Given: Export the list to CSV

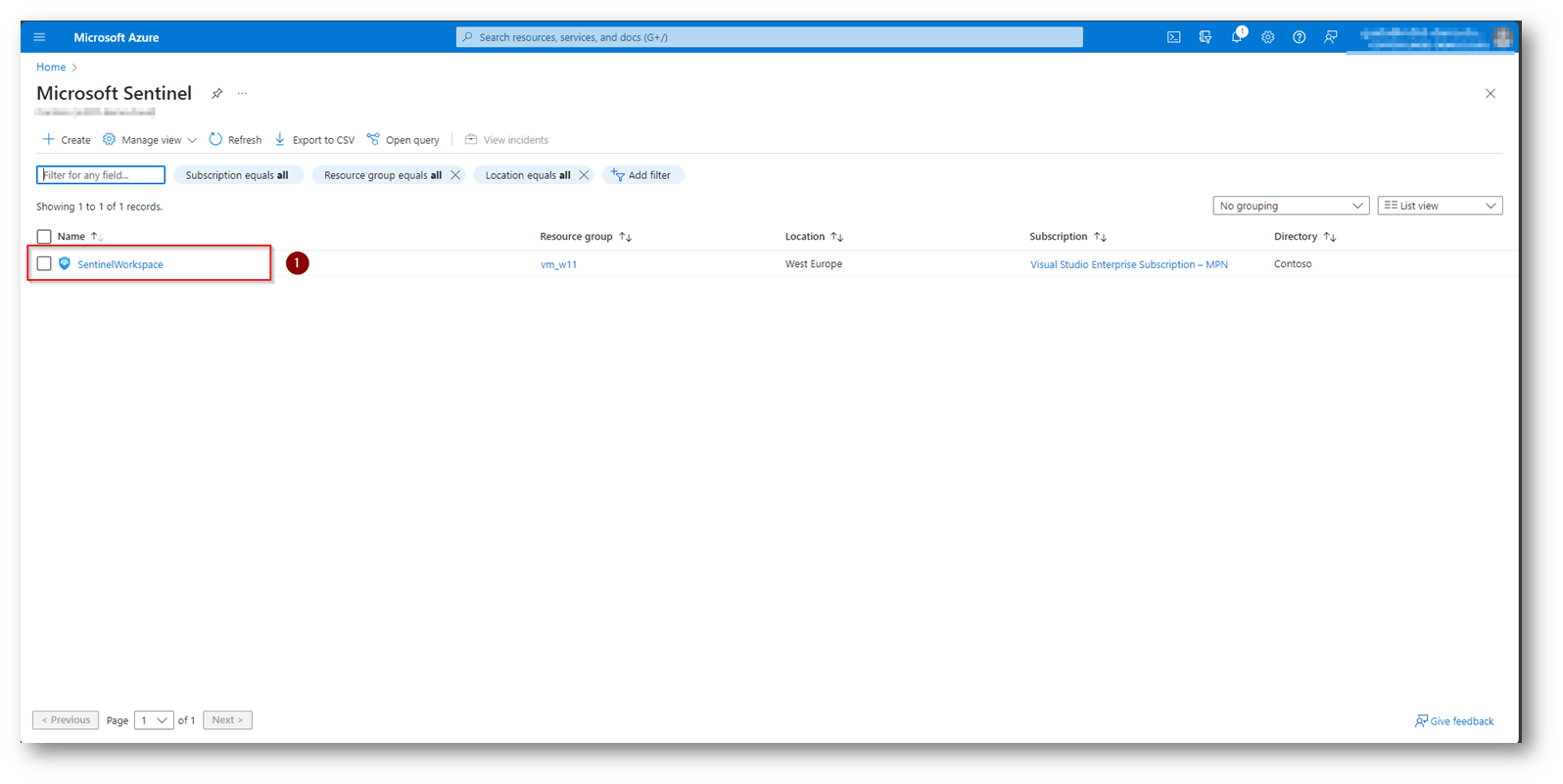Looking at the screenshot, I should pyautogui.click(x=314, y=140).
